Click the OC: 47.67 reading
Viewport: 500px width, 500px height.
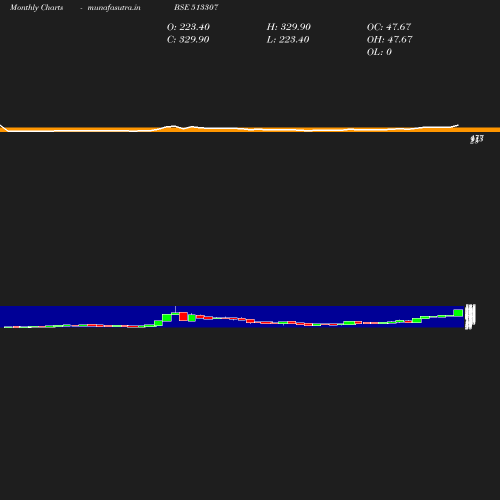click(389, 27)
